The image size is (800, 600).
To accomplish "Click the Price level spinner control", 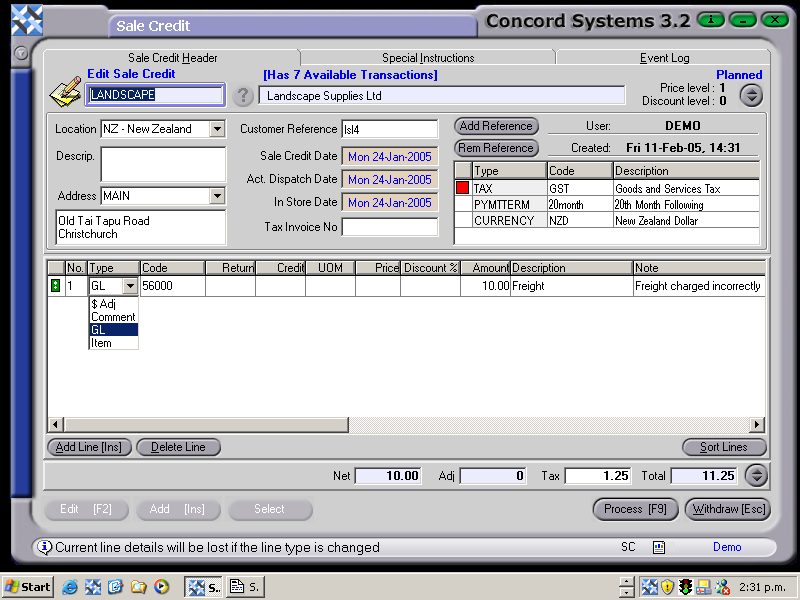I will tap(753, 94).
